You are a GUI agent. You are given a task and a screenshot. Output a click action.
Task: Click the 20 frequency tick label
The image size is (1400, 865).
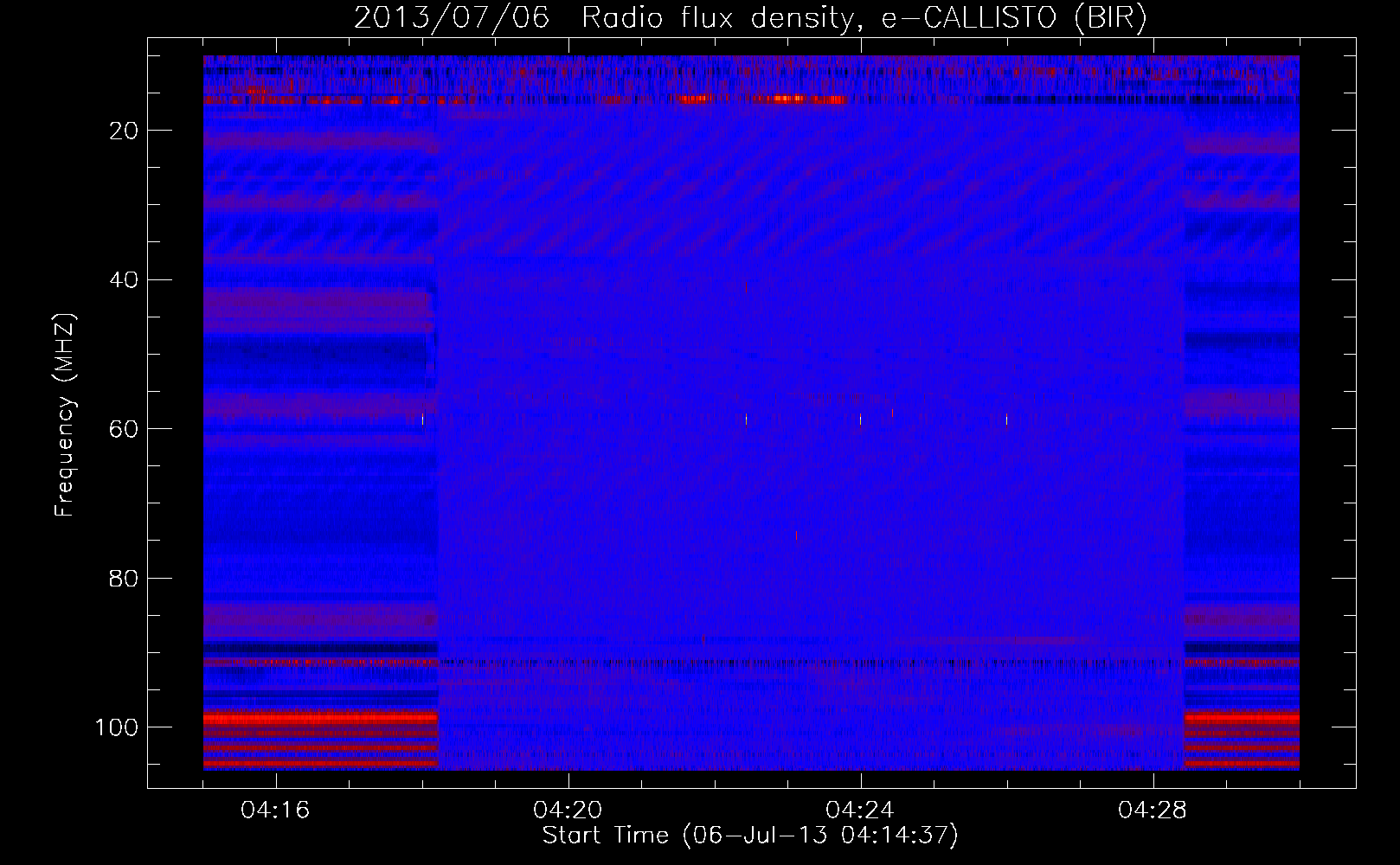click(124, 131)
